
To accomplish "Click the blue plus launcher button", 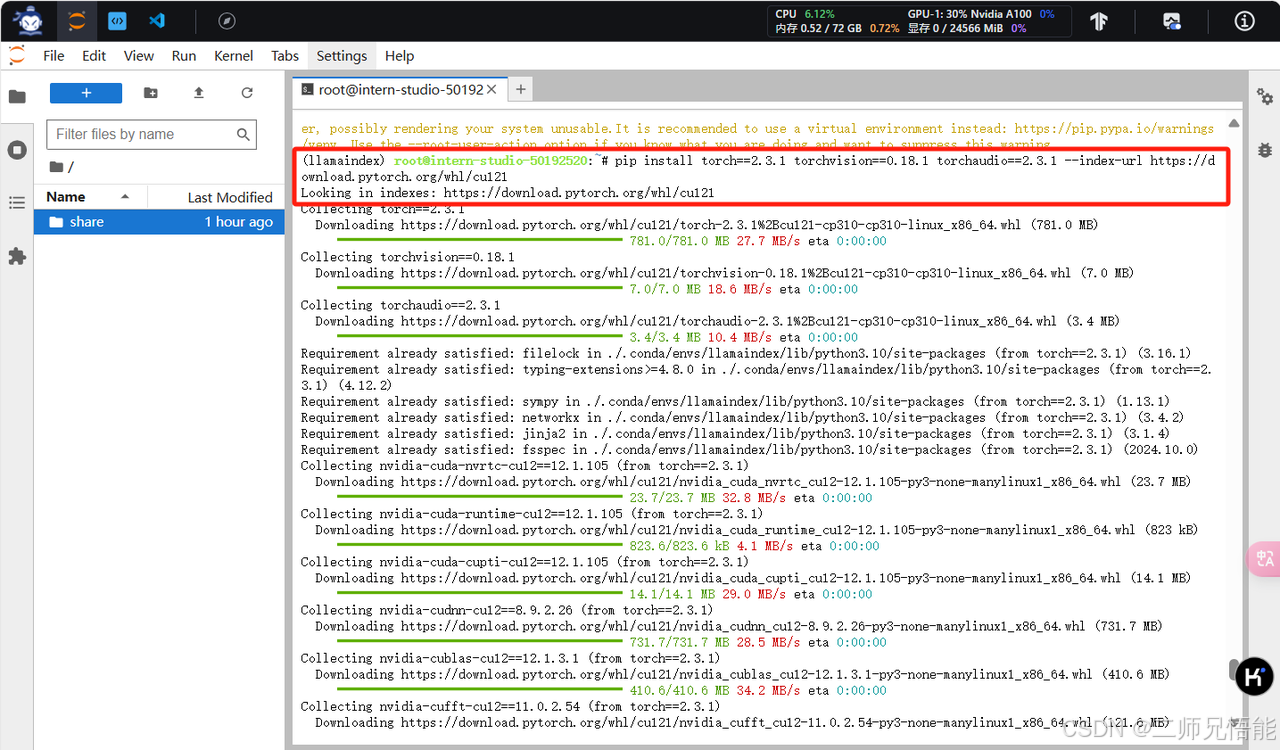I will 85,93.
